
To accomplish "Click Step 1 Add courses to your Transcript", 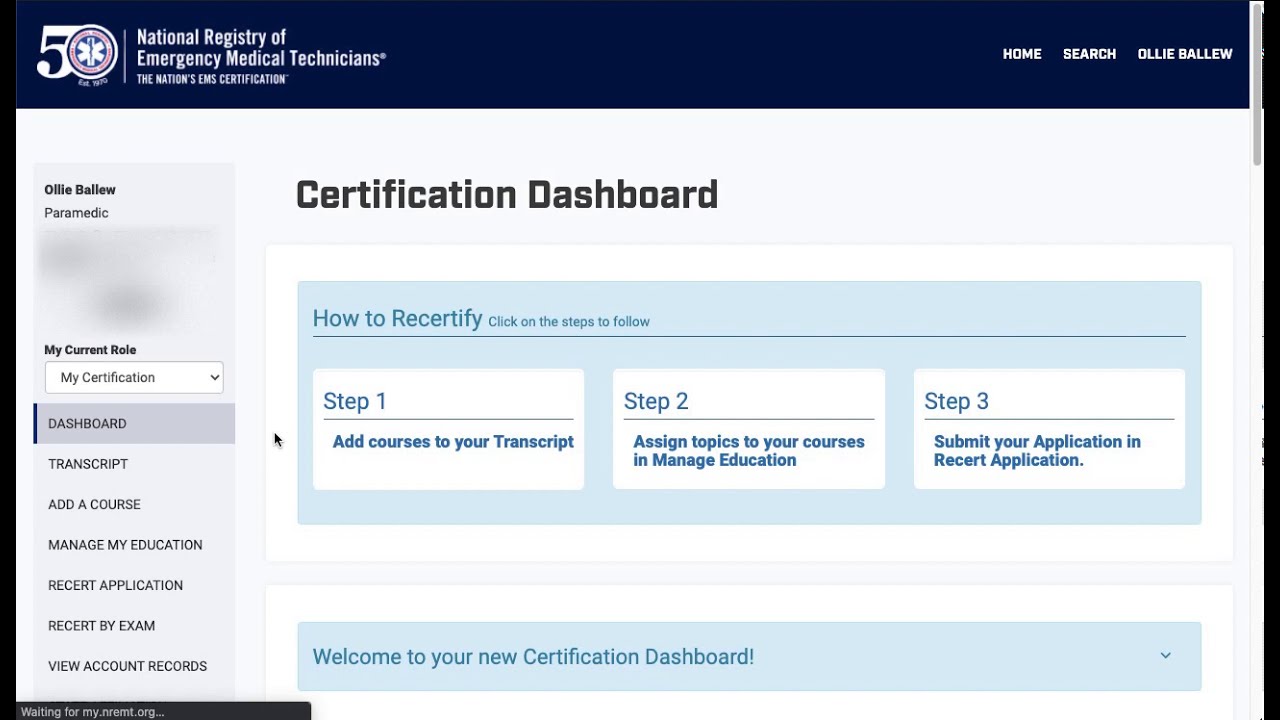I will (x=448, y=429).
